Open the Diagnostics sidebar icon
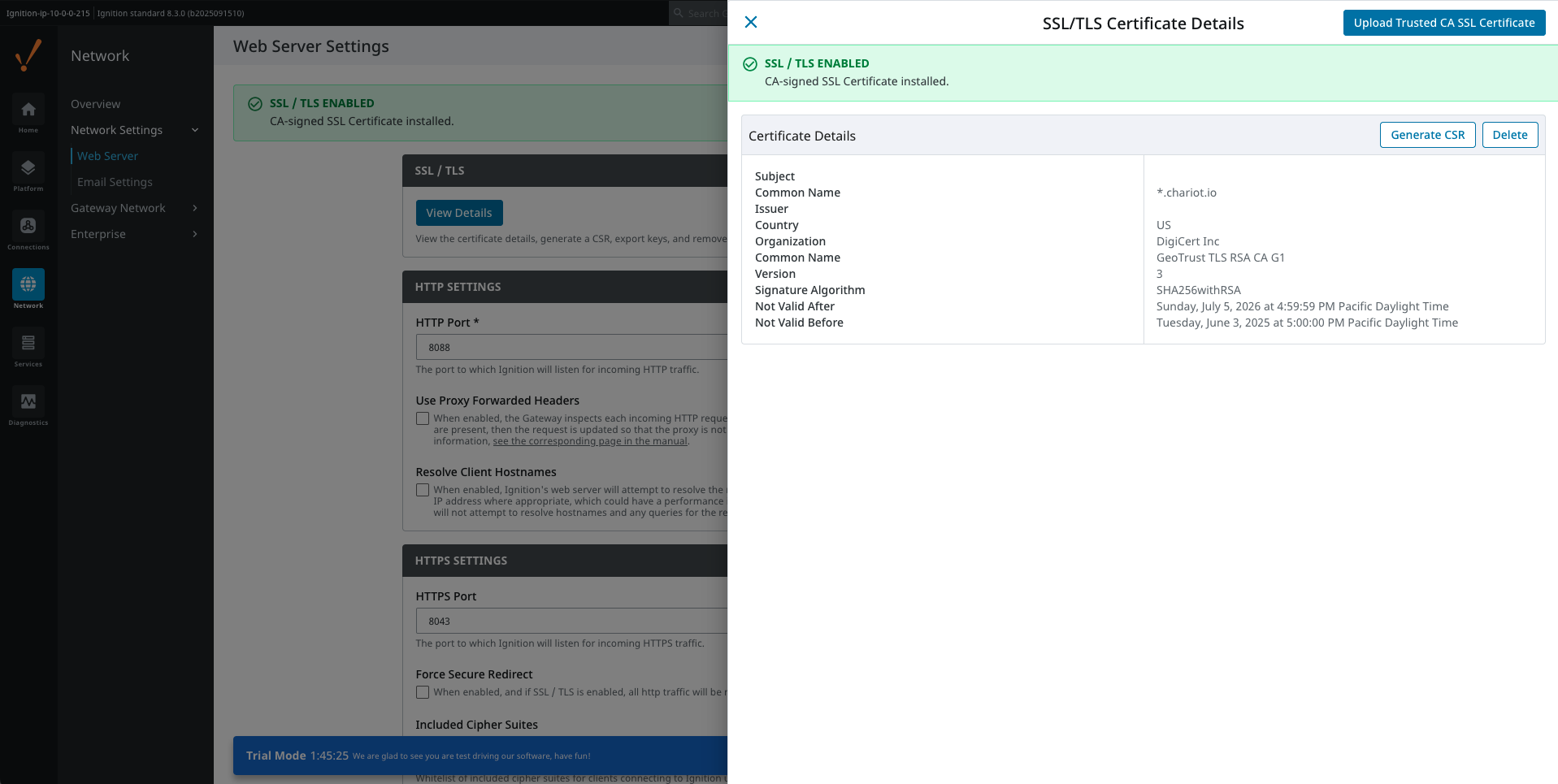 tap(28, 407)
